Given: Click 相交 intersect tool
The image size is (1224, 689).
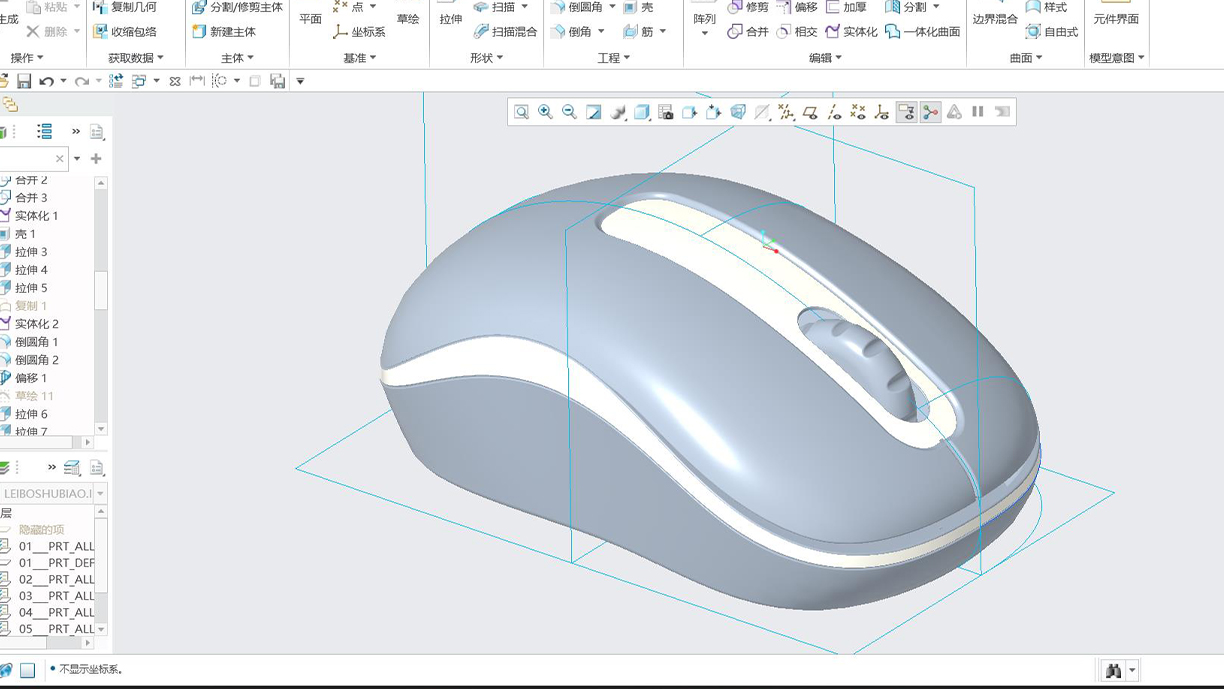Looking at the screenshot, I should (797, 32).
